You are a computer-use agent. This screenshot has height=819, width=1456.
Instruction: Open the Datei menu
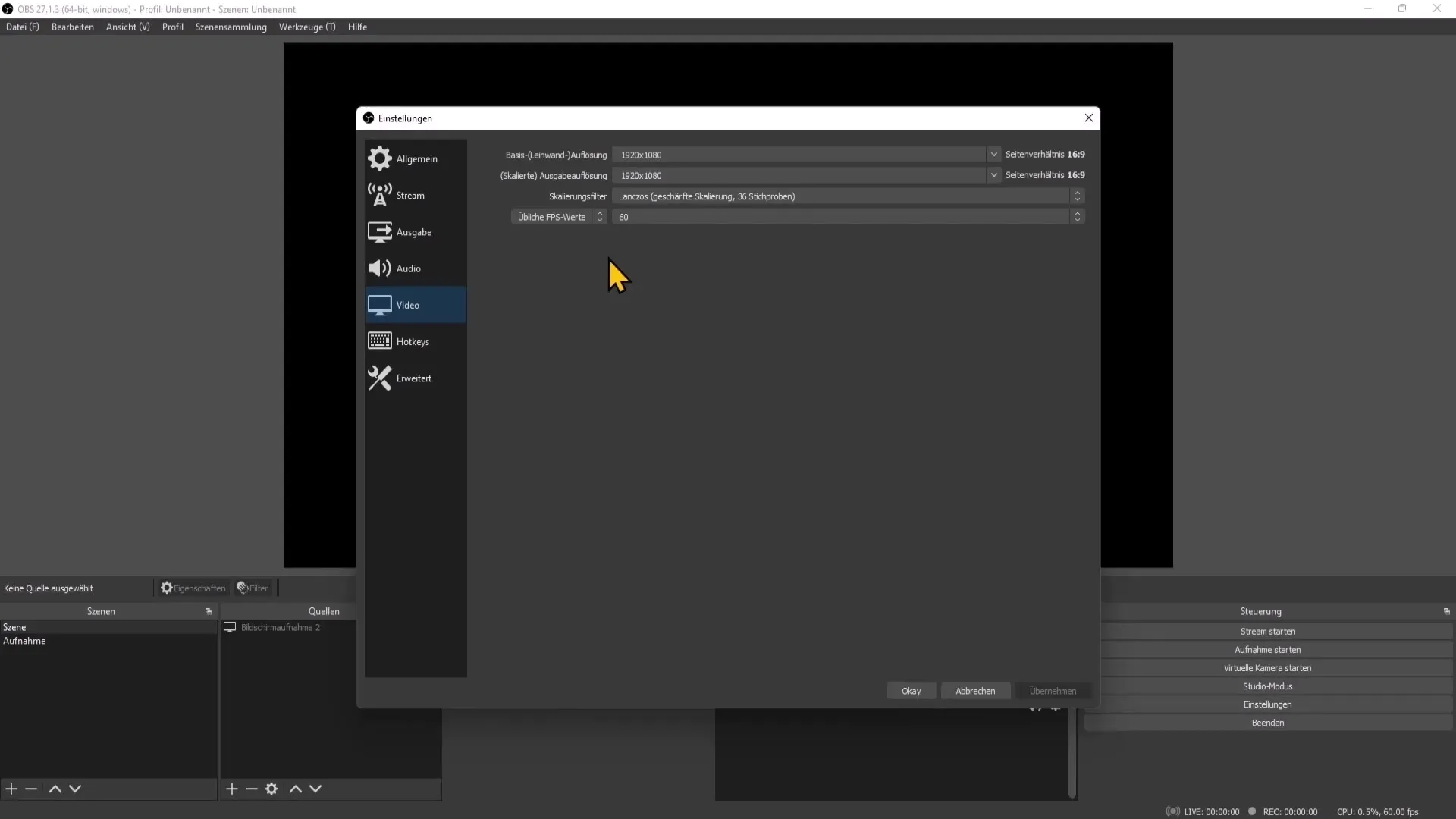click(x=22, y=26)
